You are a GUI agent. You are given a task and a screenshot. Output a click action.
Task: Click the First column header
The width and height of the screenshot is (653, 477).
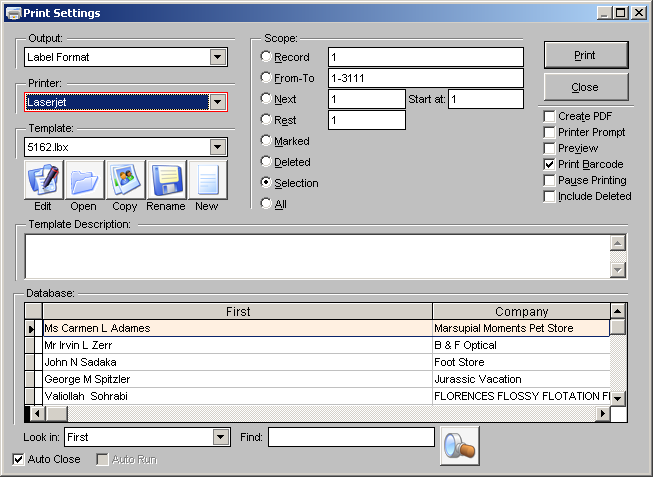click(238, 312)
